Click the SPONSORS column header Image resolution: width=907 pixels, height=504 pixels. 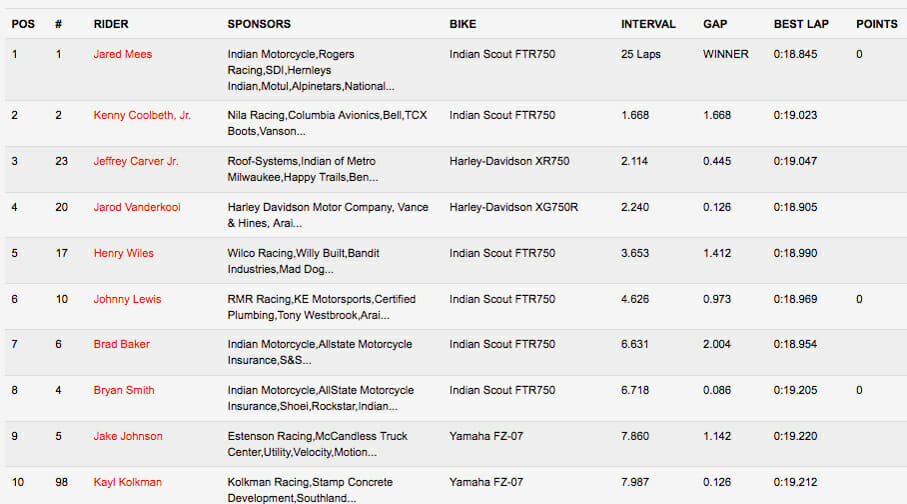259,24
